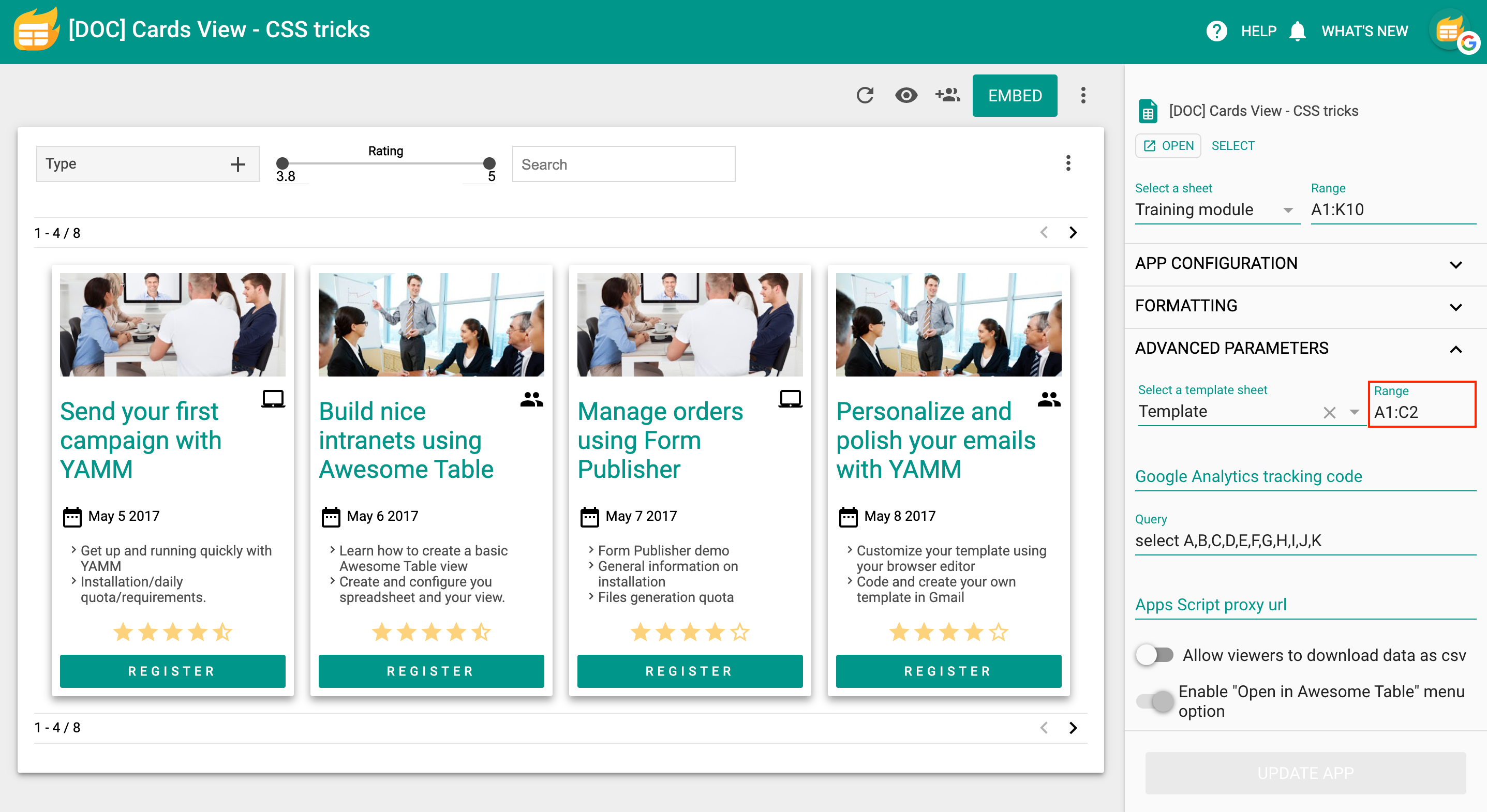Screen dimensions: 1487x812
Task: Click the app title [DOC] Cards View - CSS tricks
Action: pyautogui.click(x=219, y=30)
